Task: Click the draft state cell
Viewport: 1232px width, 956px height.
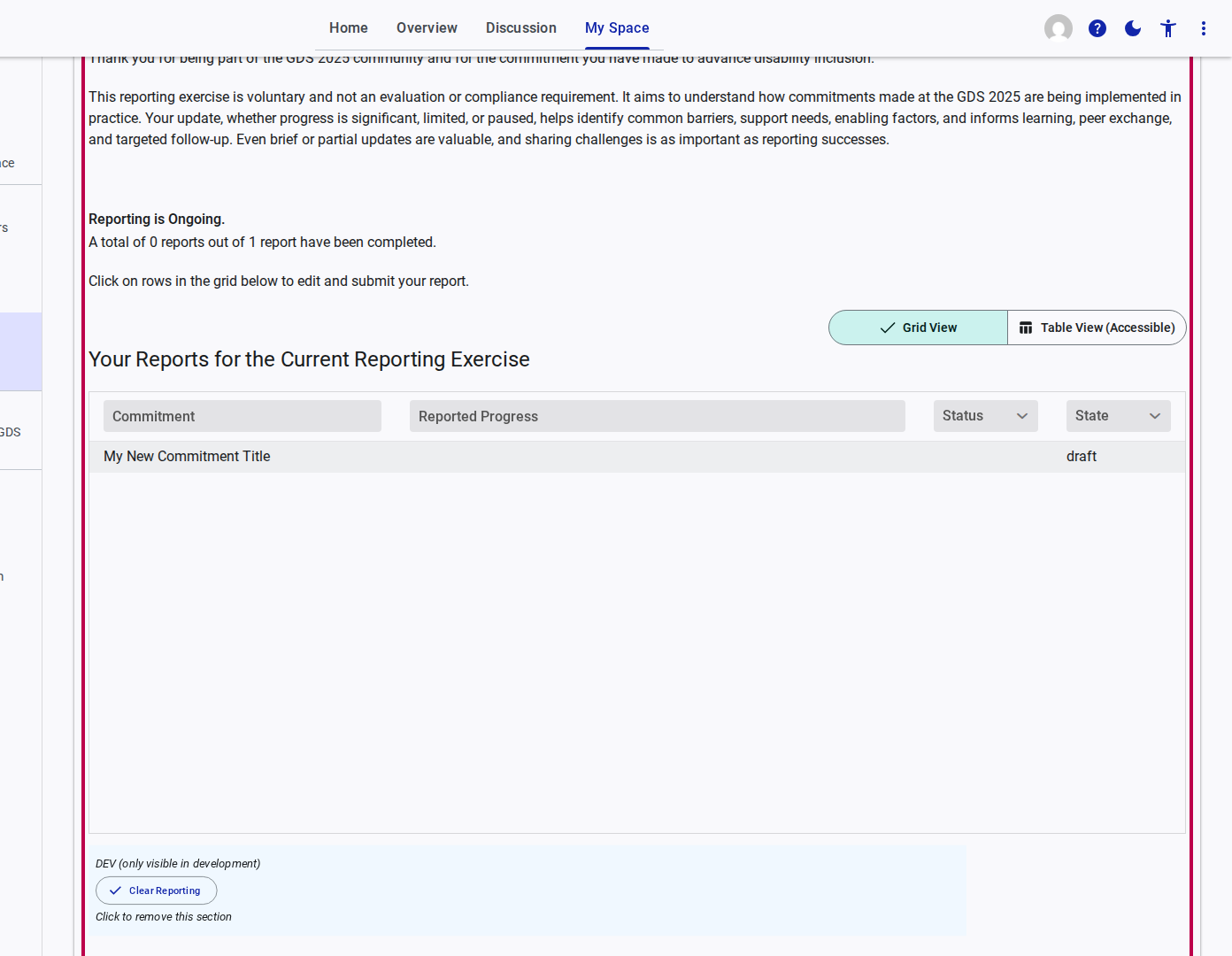Action: click(1081, 457)
